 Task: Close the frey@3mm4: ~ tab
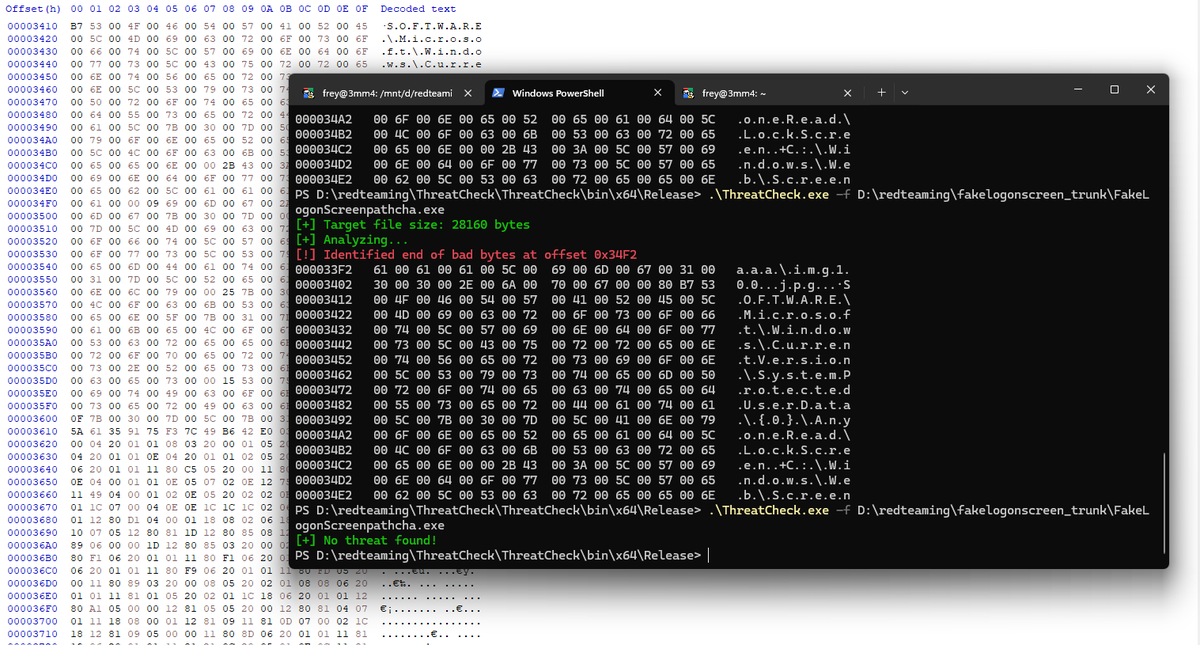(x=847, y=93)
